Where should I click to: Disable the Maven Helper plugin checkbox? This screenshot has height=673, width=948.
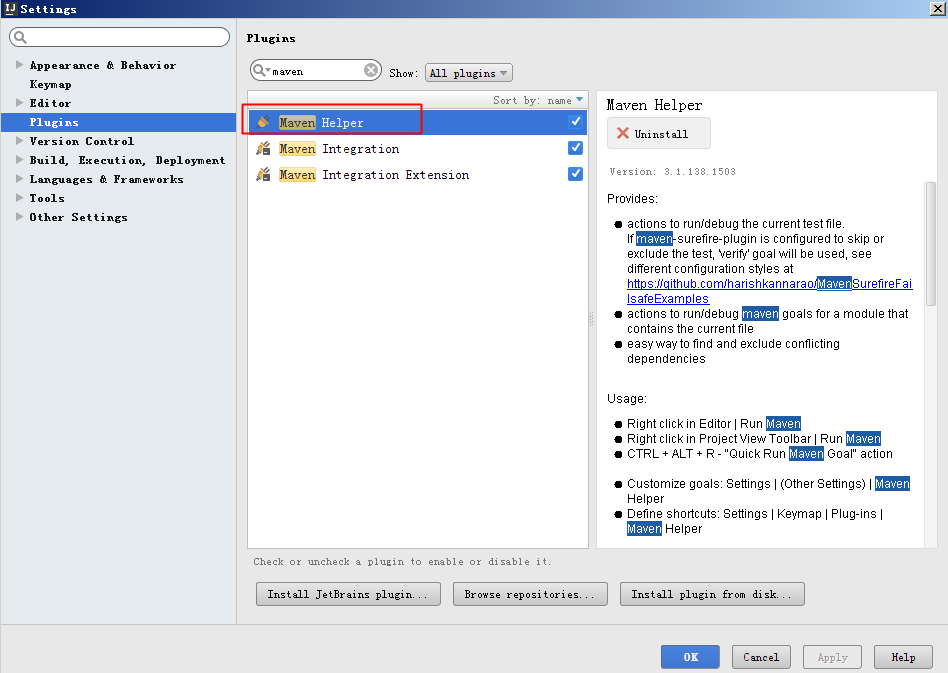coord(576,122)
